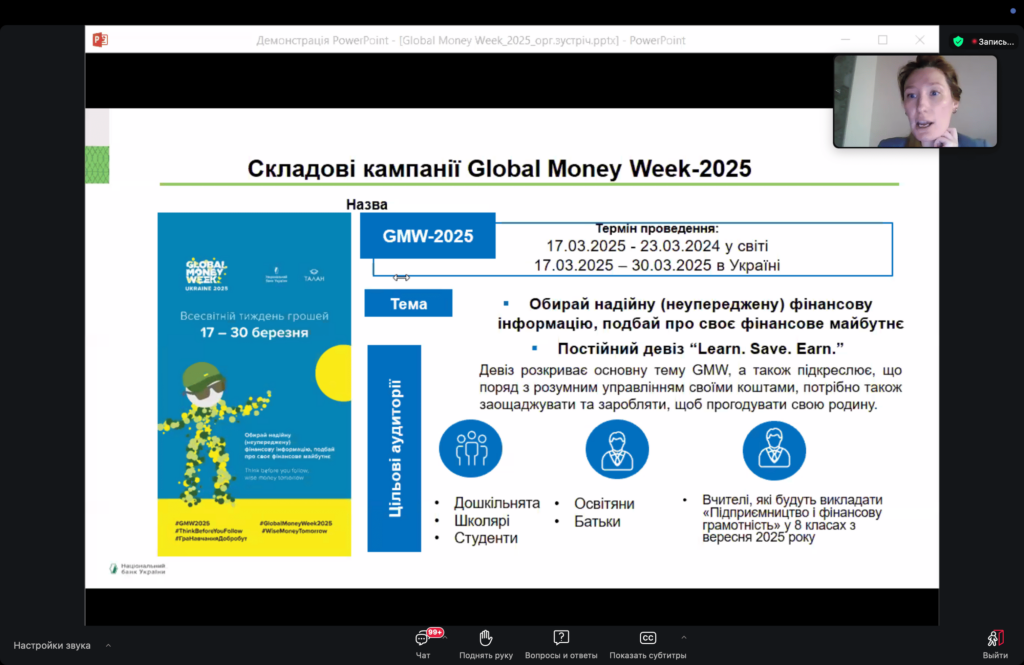Click the #ThinkBeforeYouFollow hashtag on poster

coord(208,530)
